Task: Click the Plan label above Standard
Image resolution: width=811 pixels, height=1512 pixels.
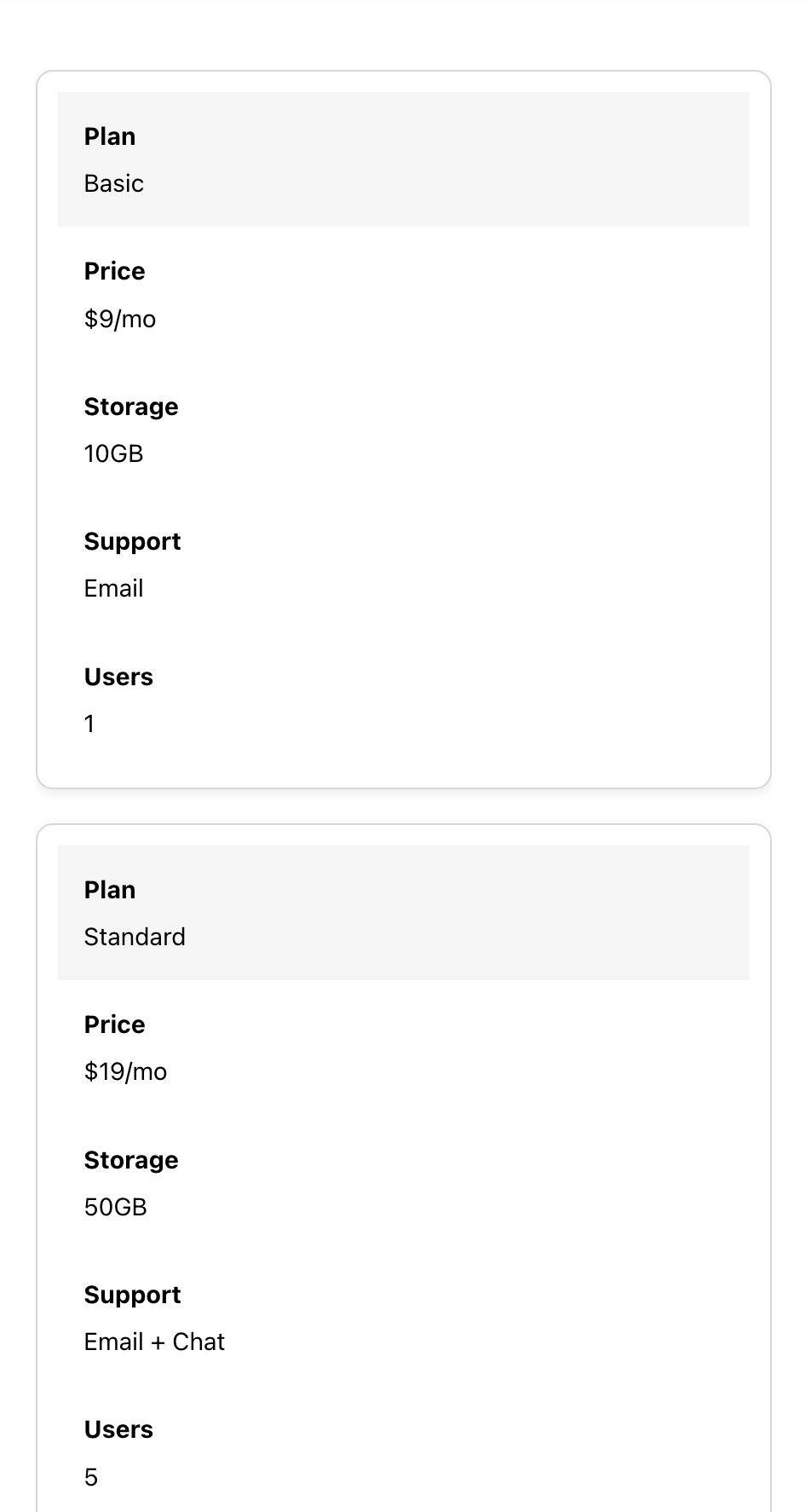Action: pos(110,890)
